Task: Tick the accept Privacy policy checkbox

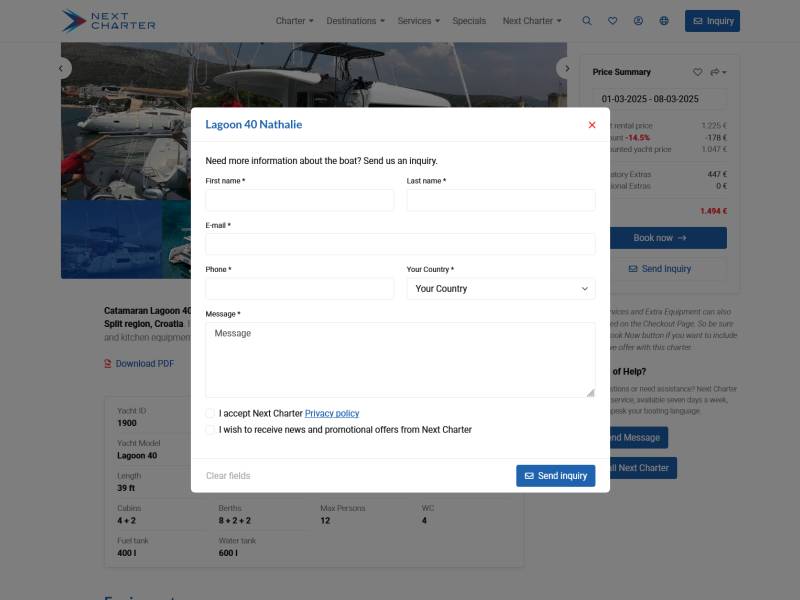Action: pos(210,413)
